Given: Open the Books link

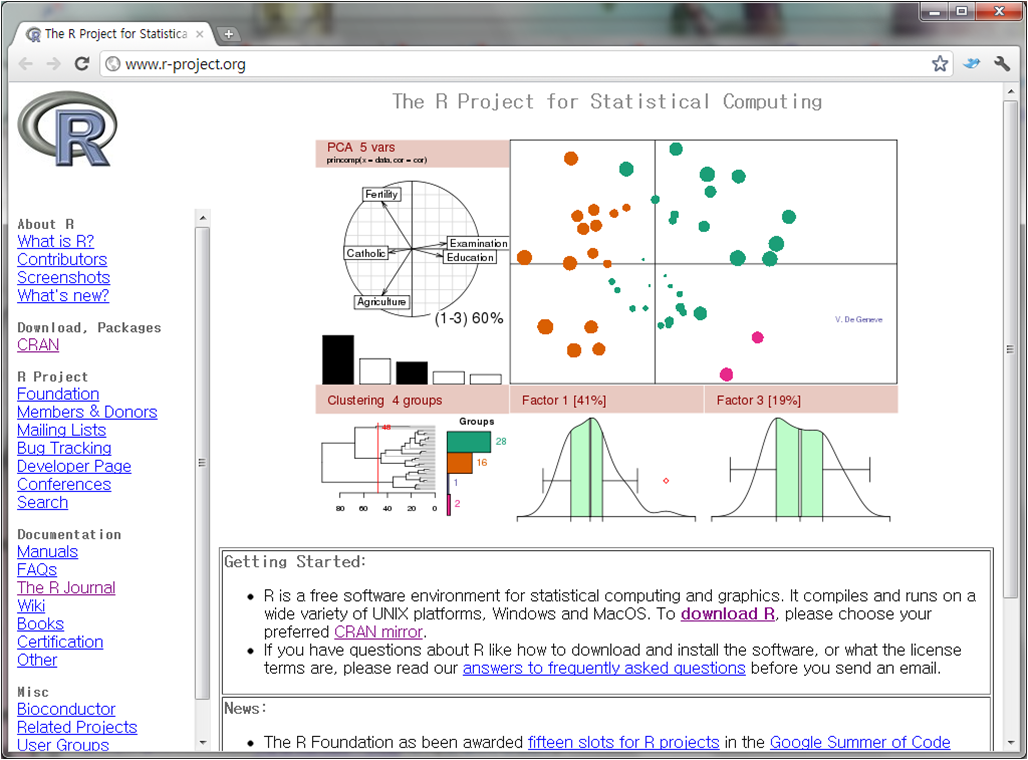Looking at the screenshot, I should coord(41,624).
